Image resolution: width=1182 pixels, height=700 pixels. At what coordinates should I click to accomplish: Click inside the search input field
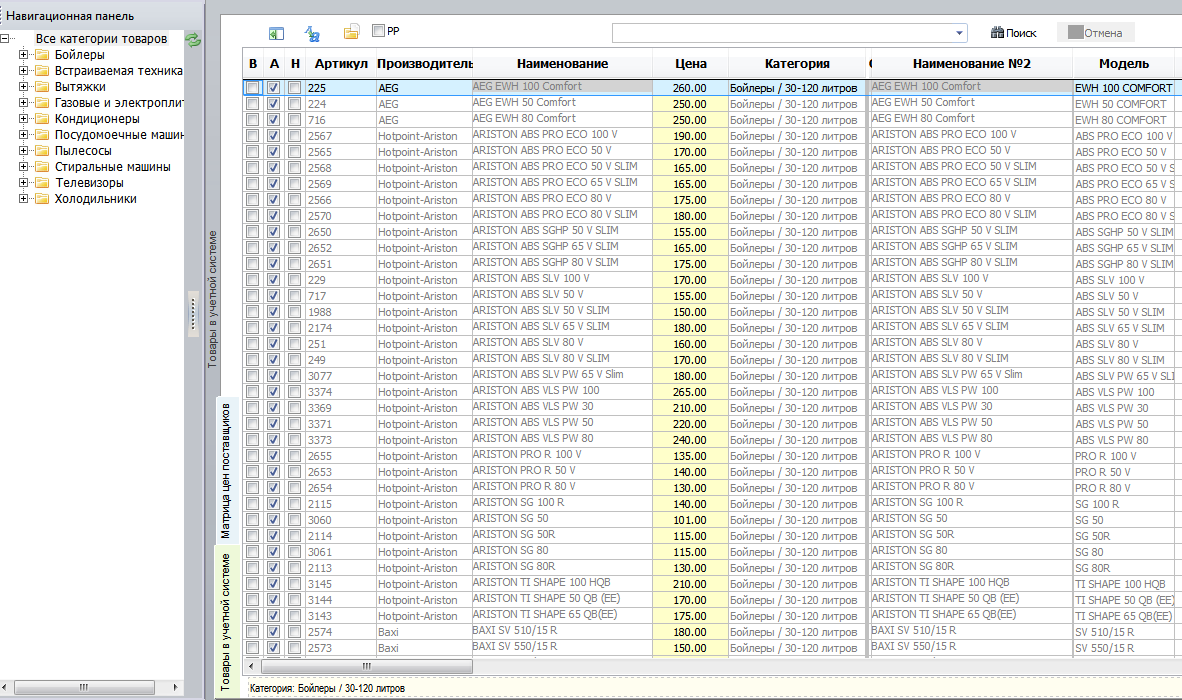pos(782,33)
